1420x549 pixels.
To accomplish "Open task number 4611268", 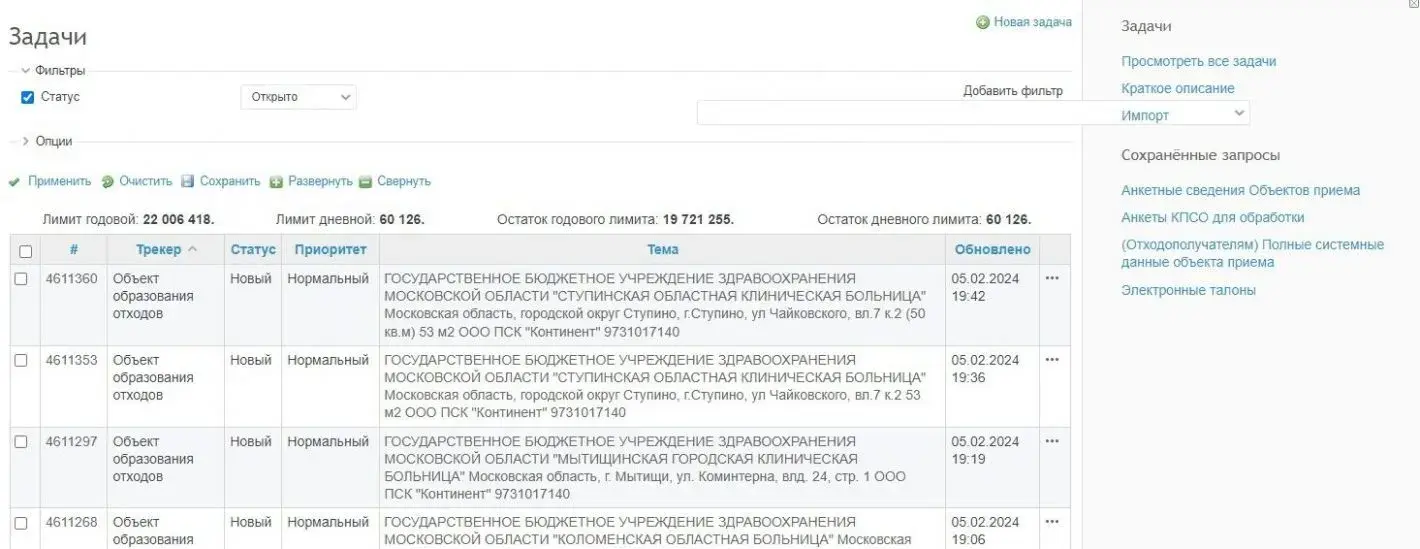I will coord(72,522).
